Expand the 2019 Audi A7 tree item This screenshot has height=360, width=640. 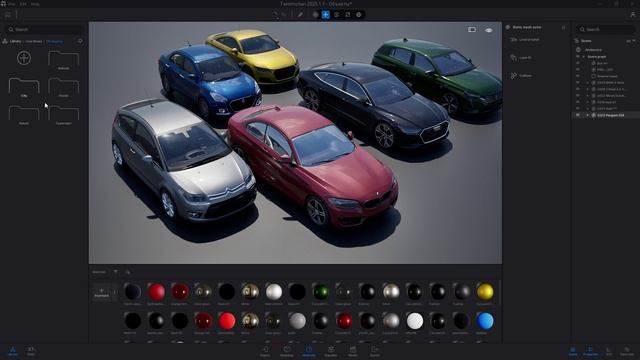pos(588,102)
